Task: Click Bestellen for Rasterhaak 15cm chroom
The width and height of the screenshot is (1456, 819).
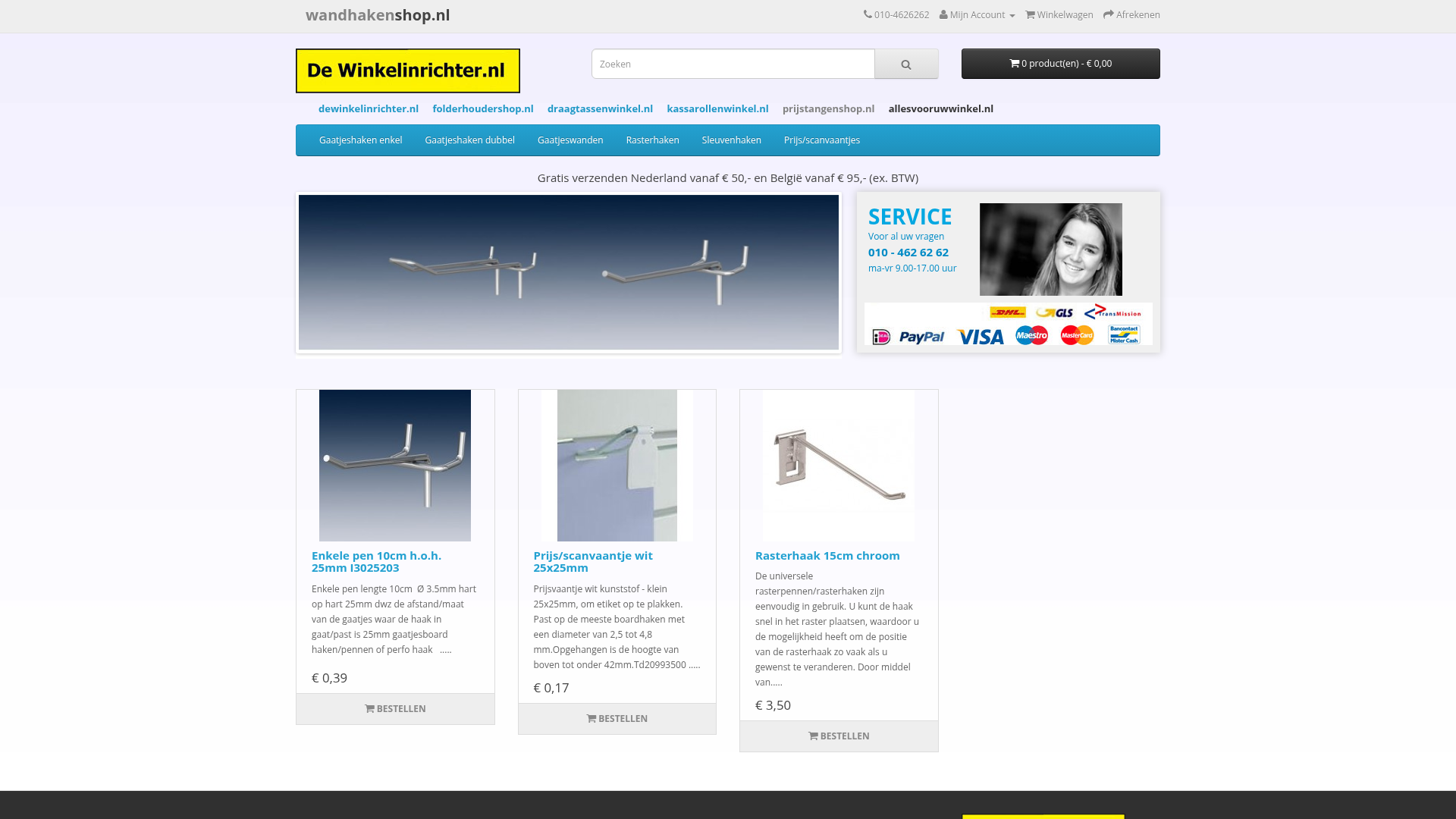Action: coord(839,736)
